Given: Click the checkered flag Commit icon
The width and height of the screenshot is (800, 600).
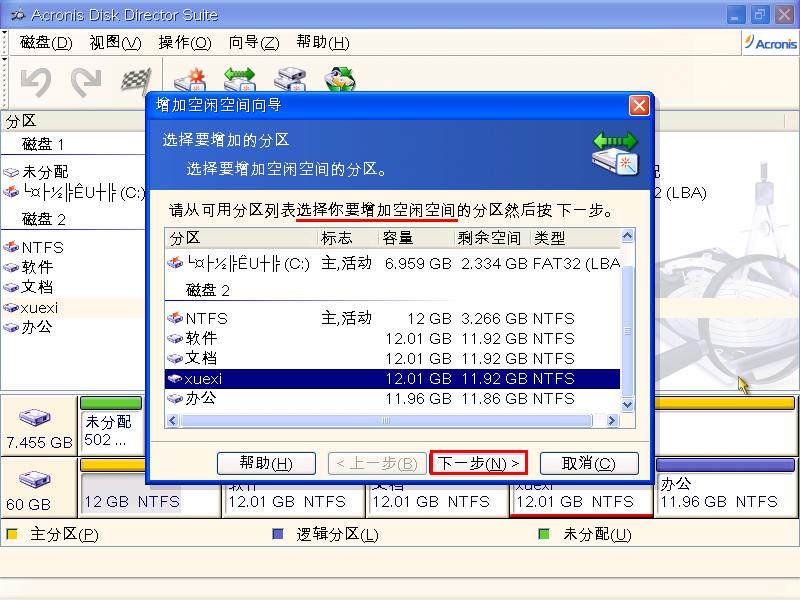Looking at the screenshot, I should [x=136, y=81].
